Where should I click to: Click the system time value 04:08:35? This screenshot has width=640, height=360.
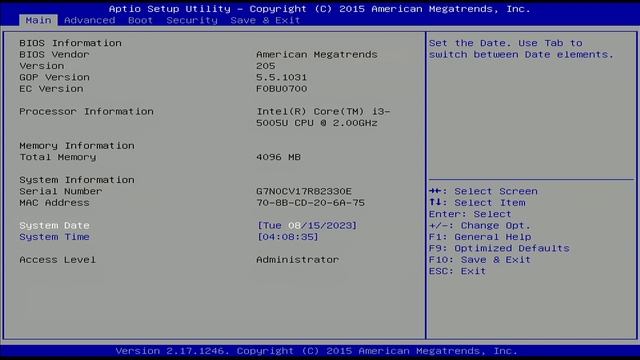click(x=288, y=237)
